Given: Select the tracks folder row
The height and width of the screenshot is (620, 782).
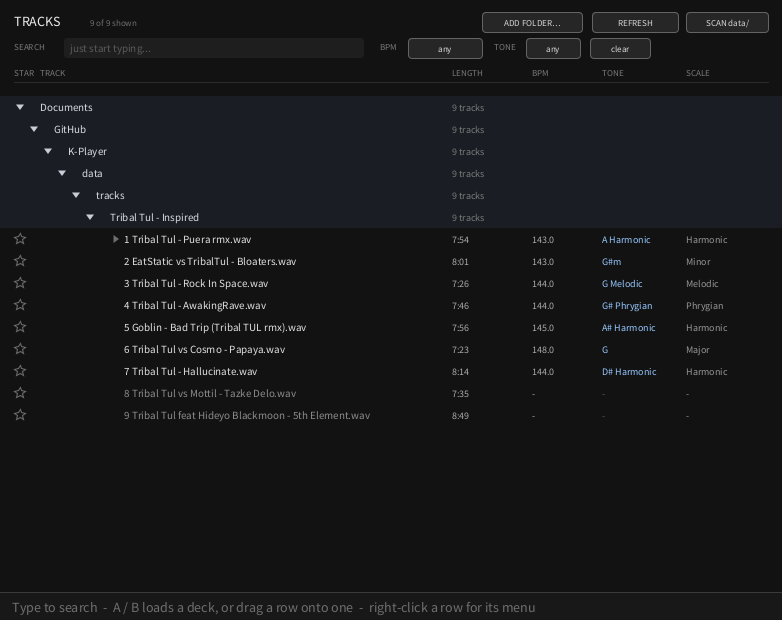Looking at the screenshot, I should tap(391, 195).
